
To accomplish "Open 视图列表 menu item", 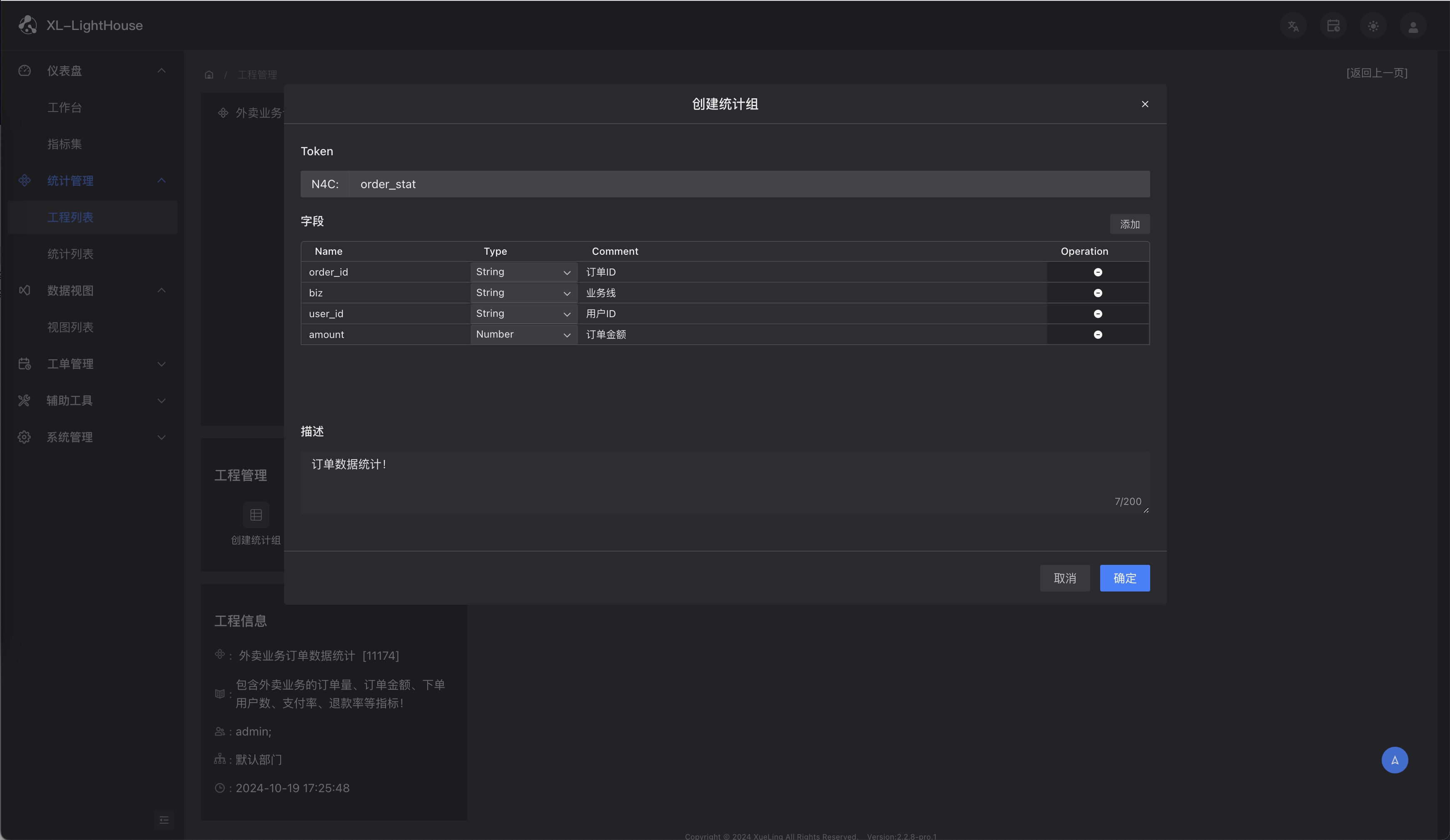I will pyautogui.click(x=92, y=327).
